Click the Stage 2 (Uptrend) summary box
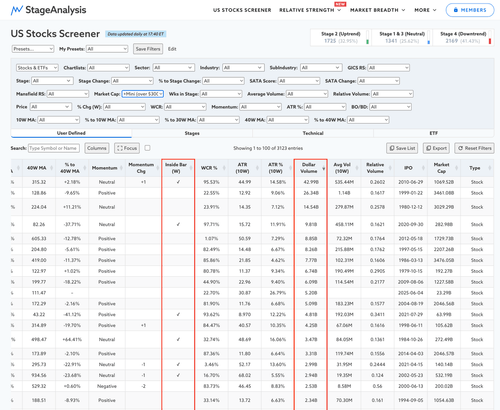 tap(341, 37)
